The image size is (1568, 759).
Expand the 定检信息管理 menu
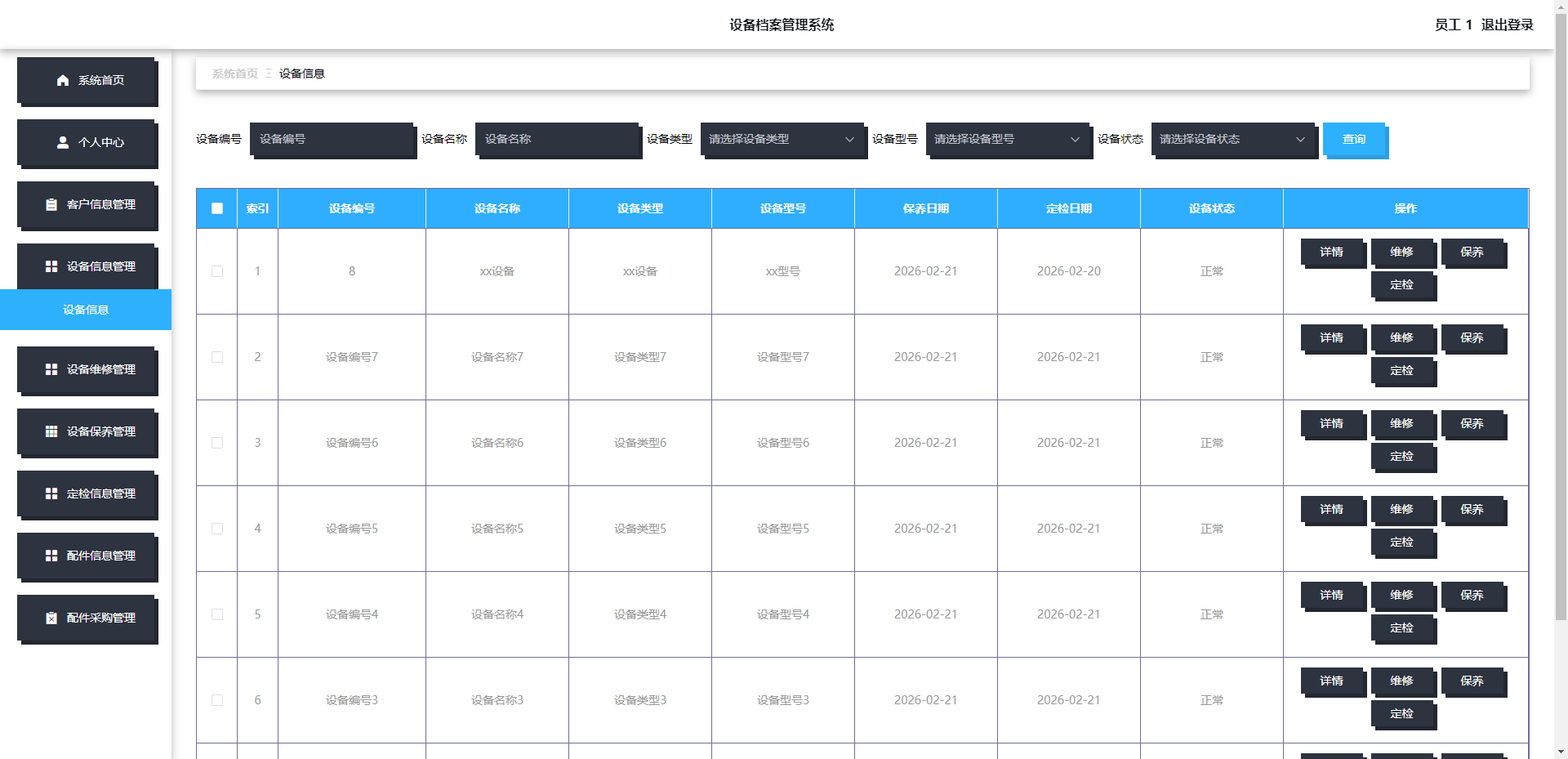(x=86, y=493)
